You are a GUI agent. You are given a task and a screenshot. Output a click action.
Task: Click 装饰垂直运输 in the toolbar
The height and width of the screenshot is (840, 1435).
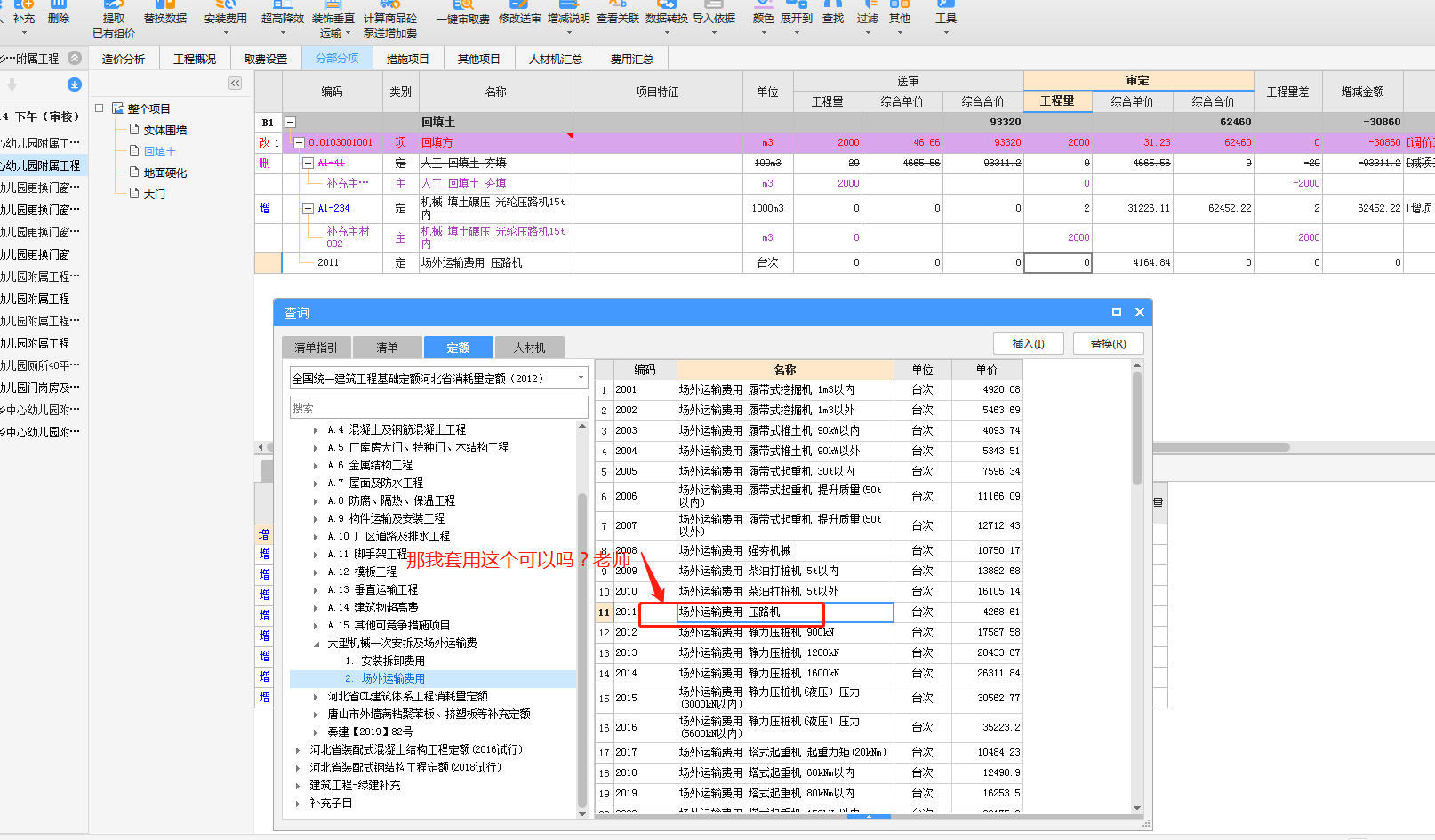point(333,20)
